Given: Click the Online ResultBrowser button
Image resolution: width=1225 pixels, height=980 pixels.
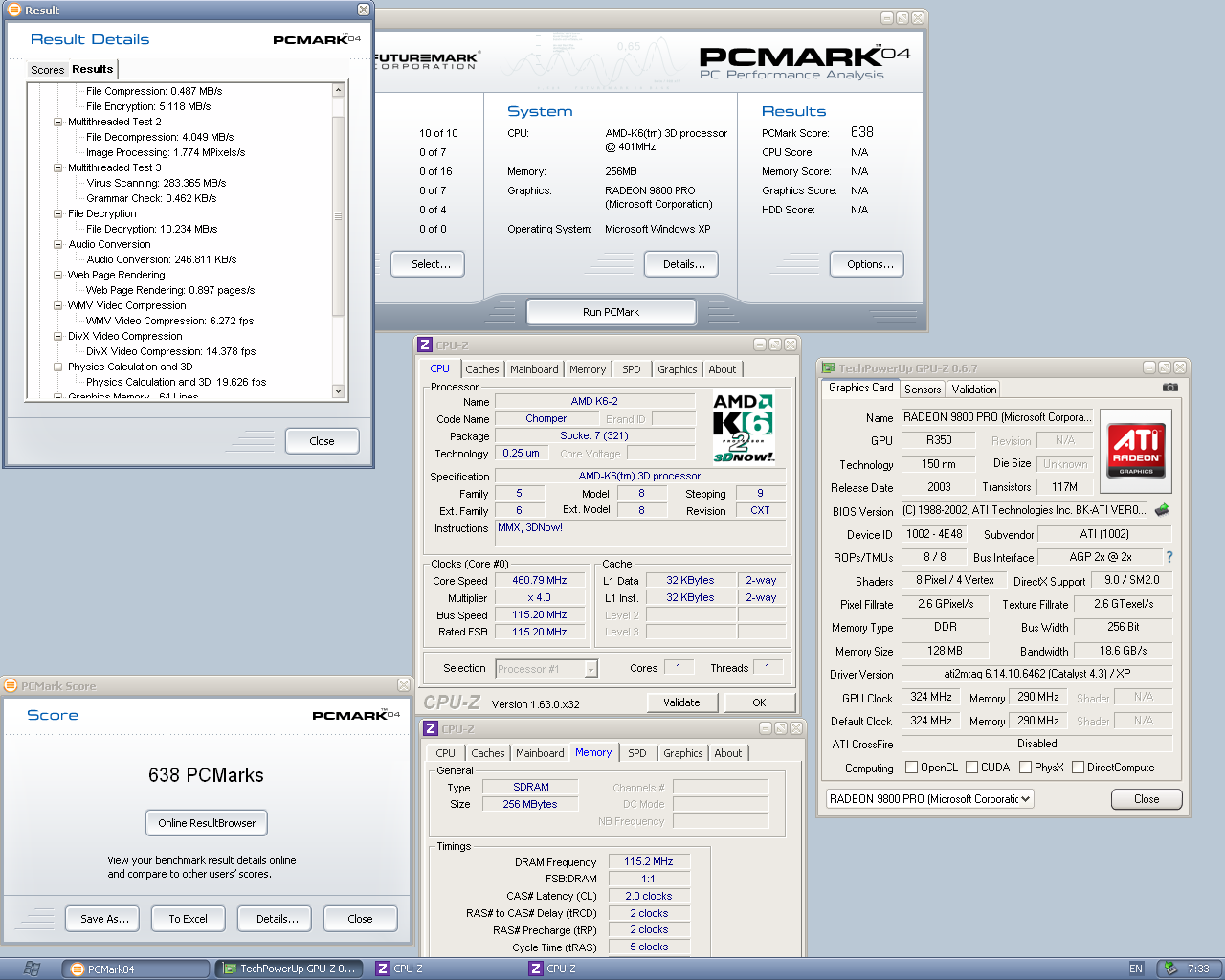Looking at the screenshot, I should pos(207,823).
